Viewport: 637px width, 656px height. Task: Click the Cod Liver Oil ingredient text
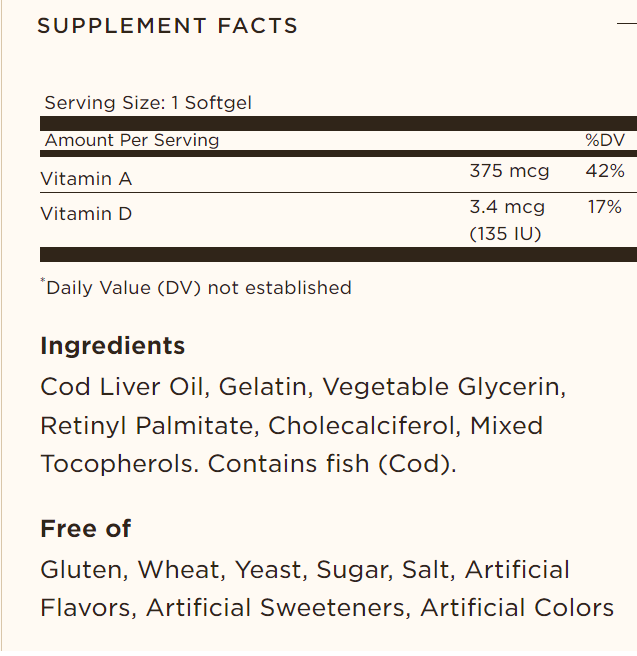pos(122,387)
